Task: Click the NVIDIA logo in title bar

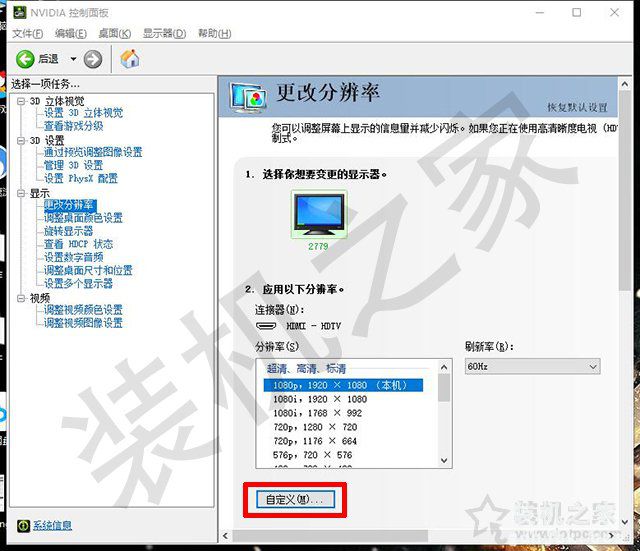Action: point(19,13)
